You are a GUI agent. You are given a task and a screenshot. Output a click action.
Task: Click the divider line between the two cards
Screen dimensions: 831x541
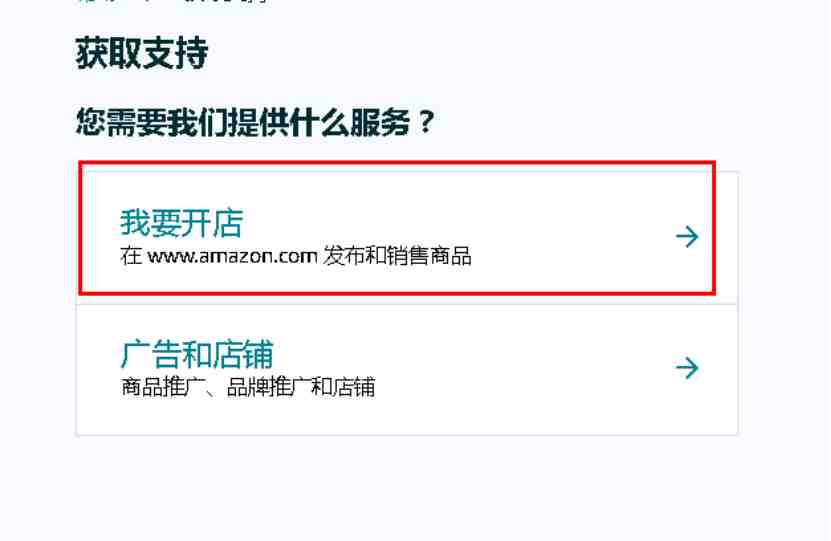(x=407, y=304)
